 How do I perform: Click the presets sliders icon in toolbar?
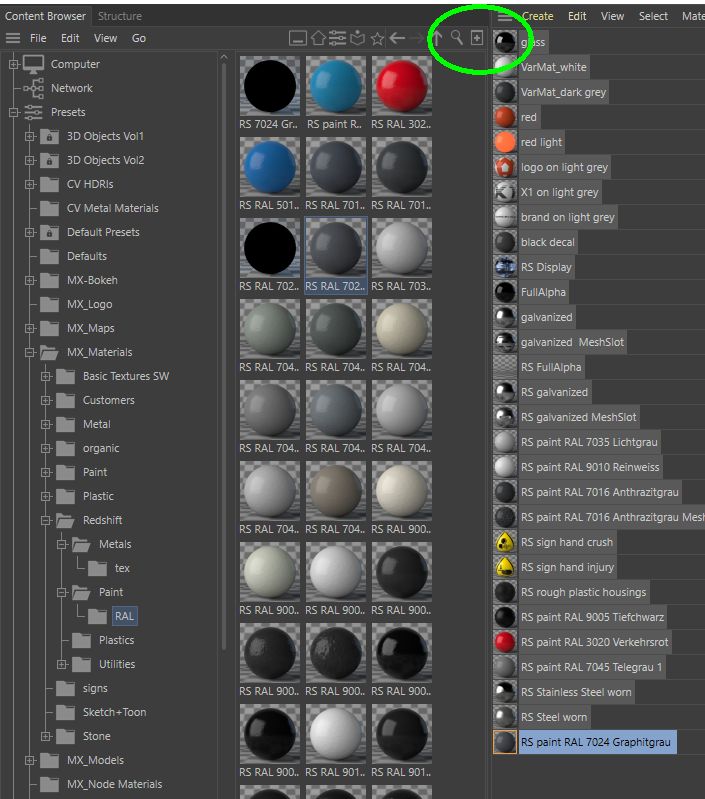pyautogui.click(x=337, y=38)
